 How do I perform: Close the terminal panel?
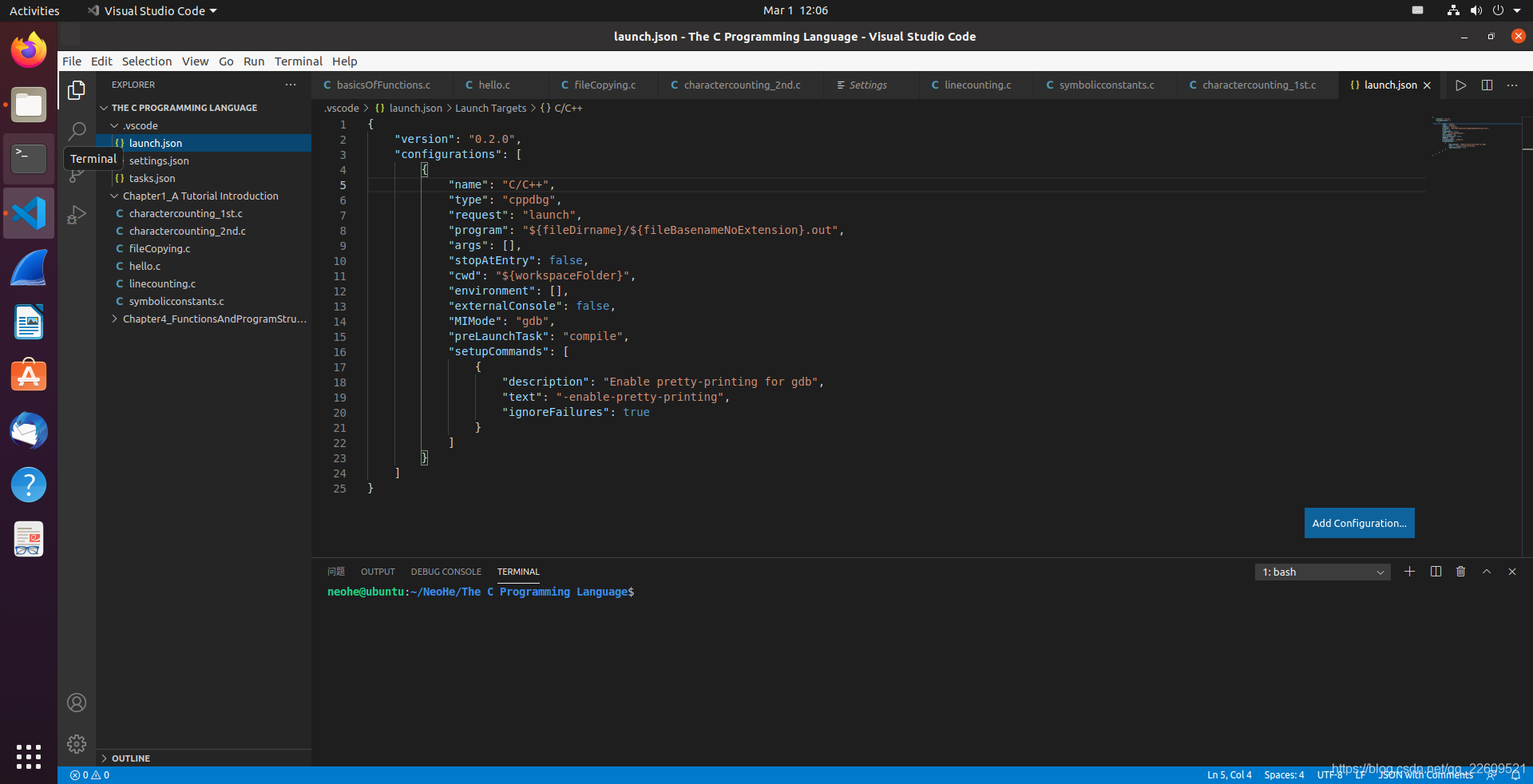coord(1512,572)
